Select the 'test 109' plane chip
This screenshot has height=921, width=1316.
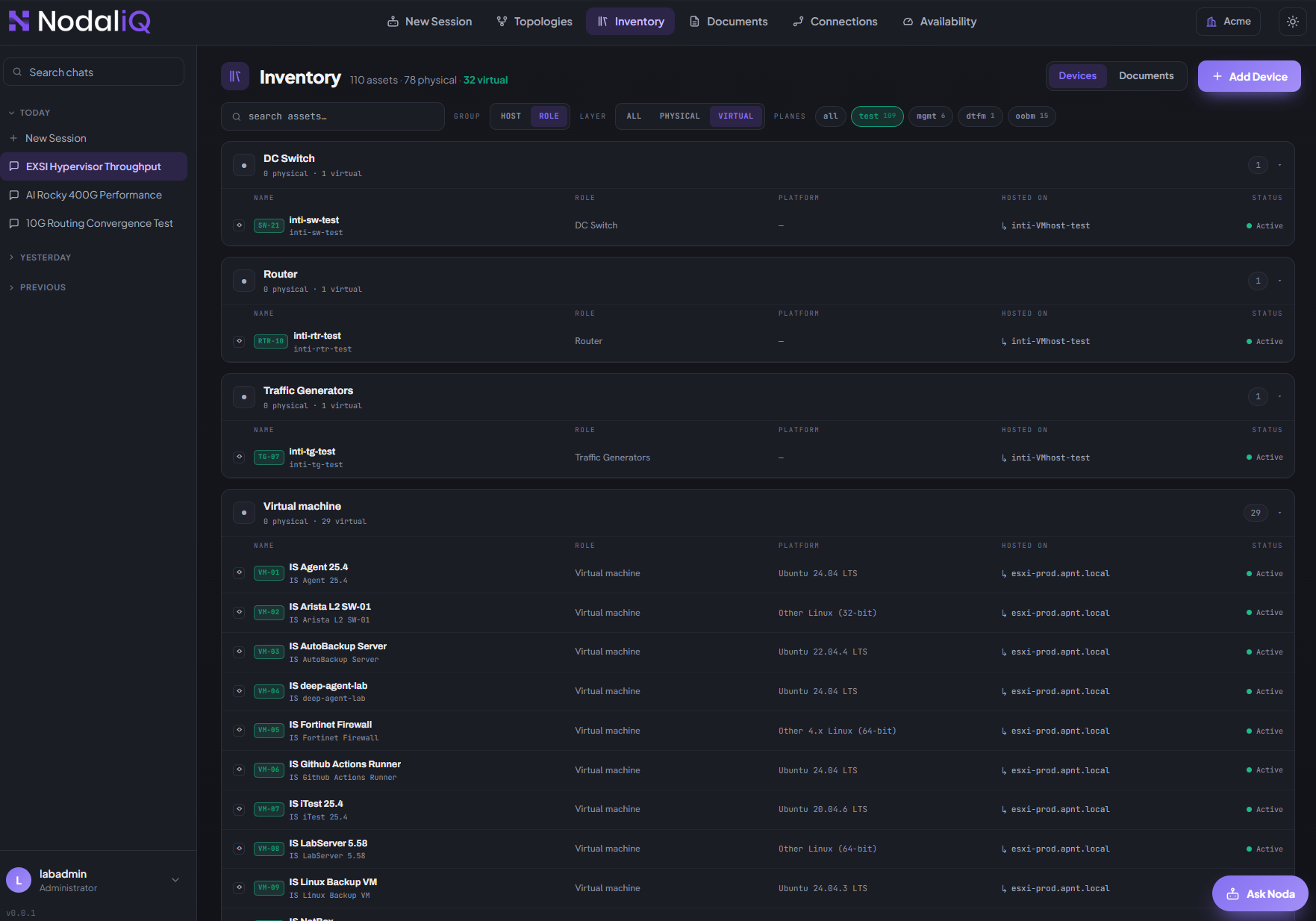coord(878,116)
